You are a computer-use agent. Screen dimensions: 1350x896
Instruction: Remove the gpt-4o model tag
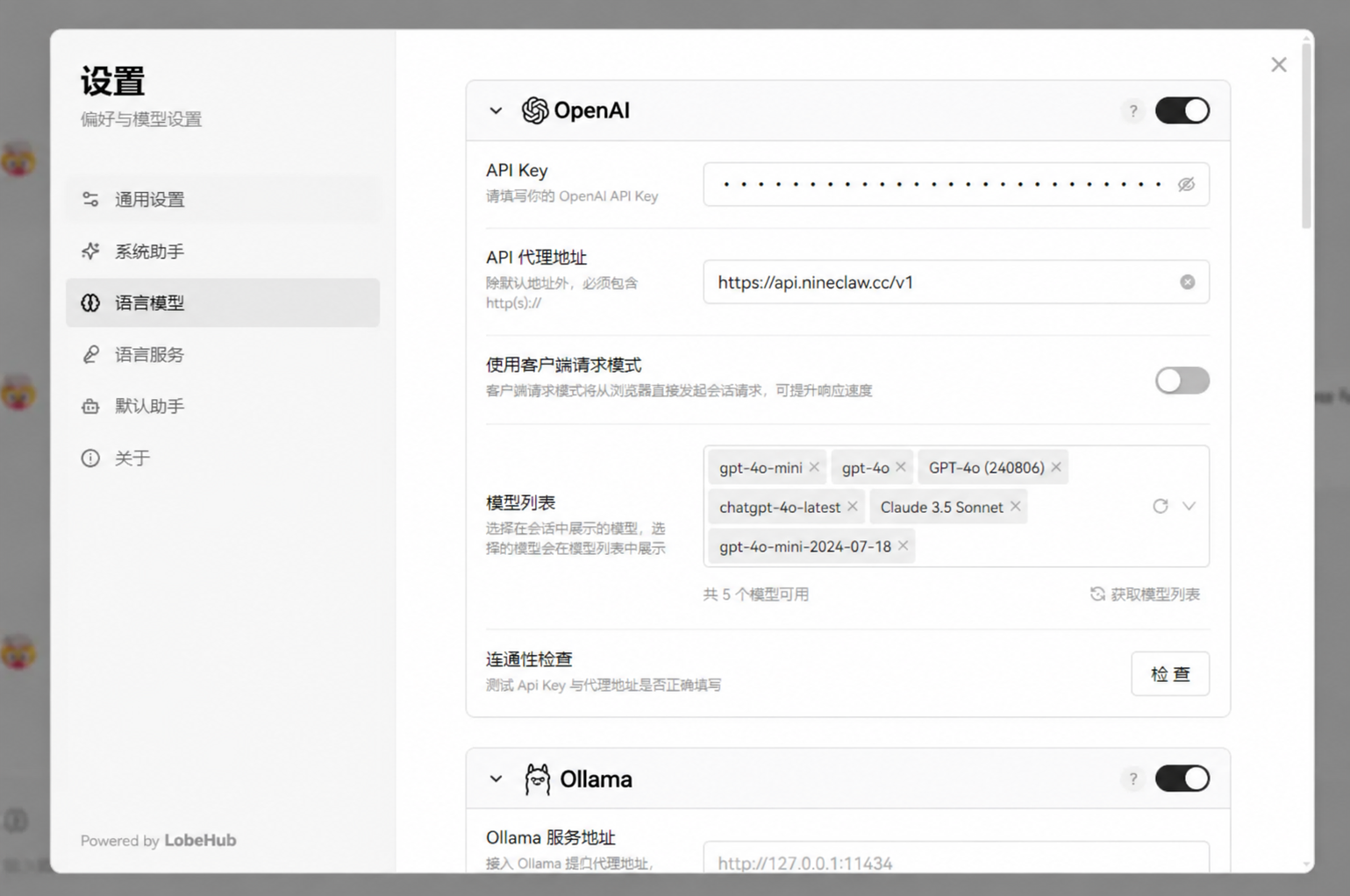point(901,467)
